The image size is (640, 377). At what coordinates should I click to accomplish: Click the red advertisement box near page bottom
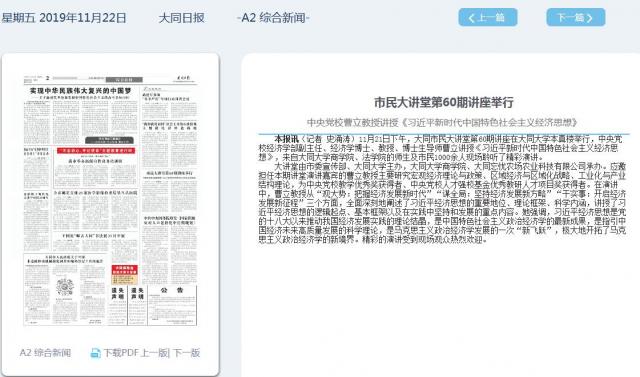coord(124,275)
